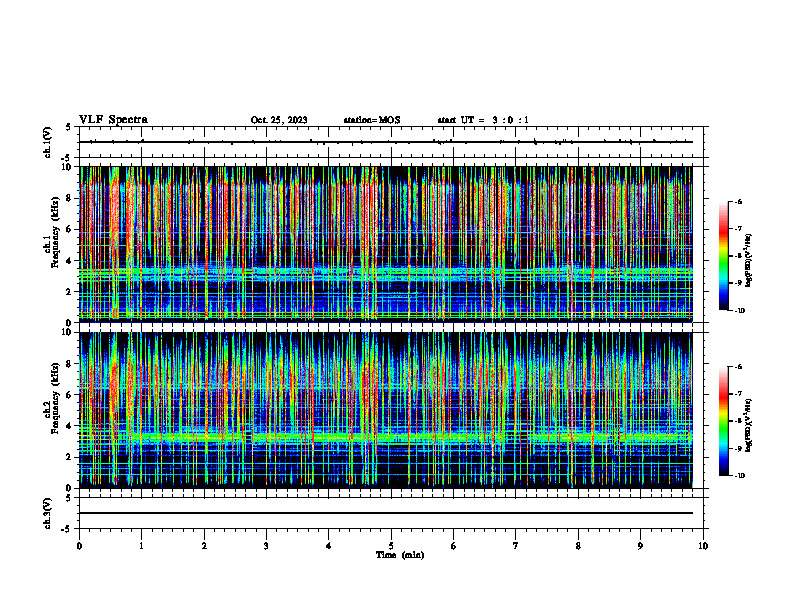The image size is (792, 612).
Task: Click the ch.1 spectrogram panel
Action: point(386,244)
